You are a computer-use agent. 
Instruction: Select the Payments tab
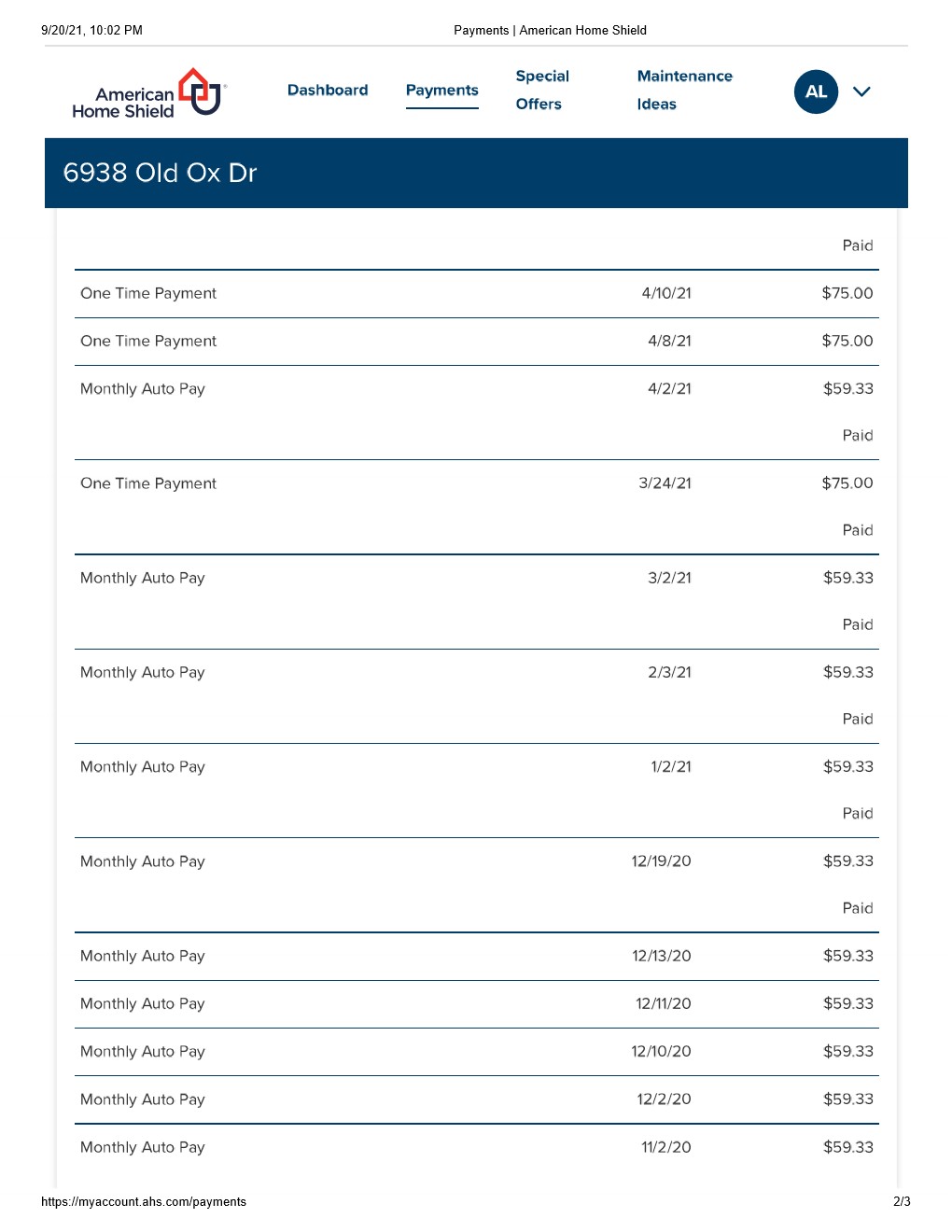pyautogui.click(x=441, y=91)
